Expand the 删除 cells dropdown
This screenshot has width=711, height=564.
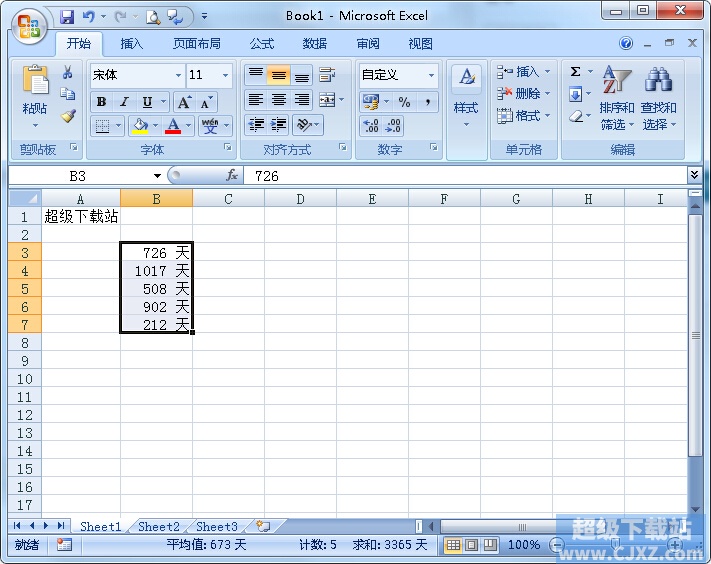[x=547, y=93]
